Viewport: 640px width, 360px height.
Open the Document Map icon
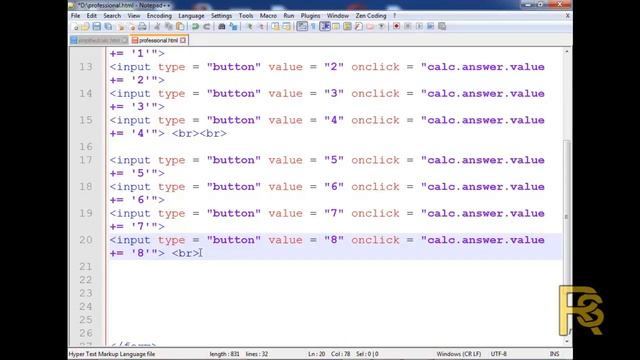[x=348, y=27]
